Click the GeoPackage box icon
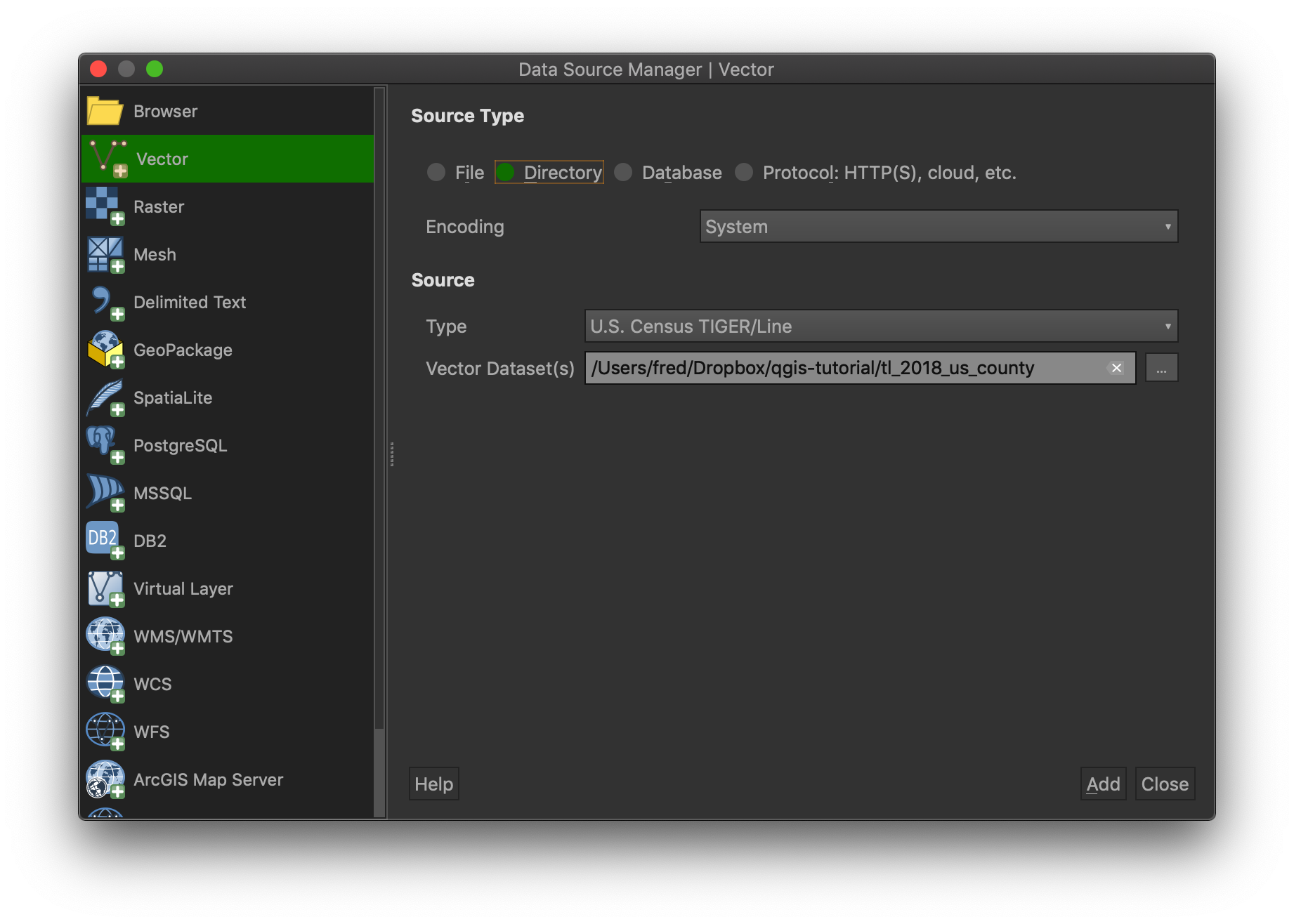1294x924 pixels. click(105, 350)
